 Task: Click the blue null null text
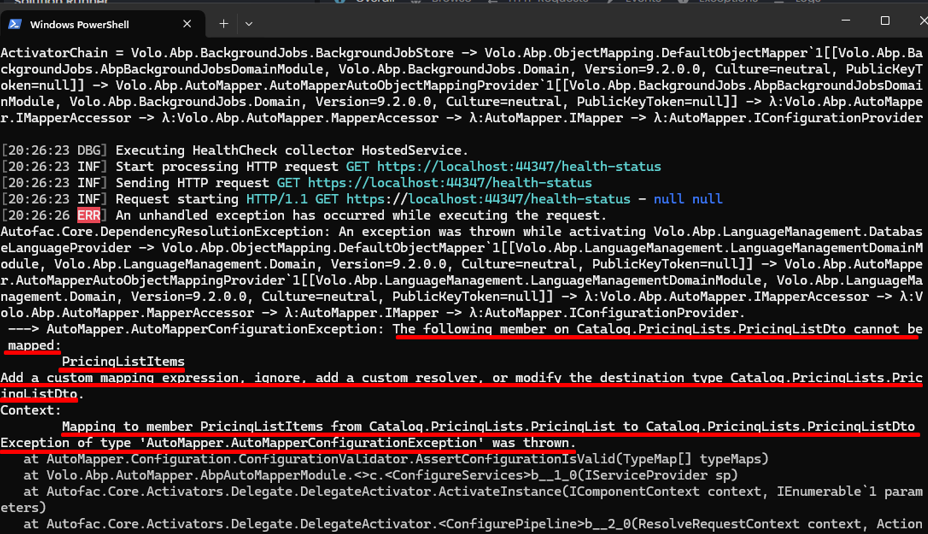click(x=687, y=199)
